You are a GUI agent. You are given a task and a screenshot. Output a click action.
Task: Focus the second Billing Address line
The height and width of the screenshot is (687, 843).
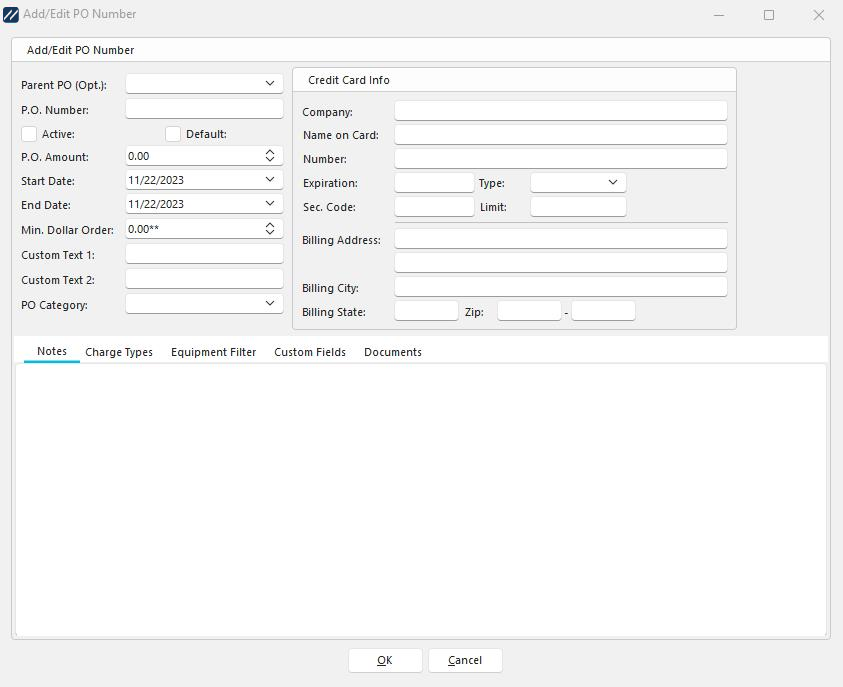pos(561,262)
